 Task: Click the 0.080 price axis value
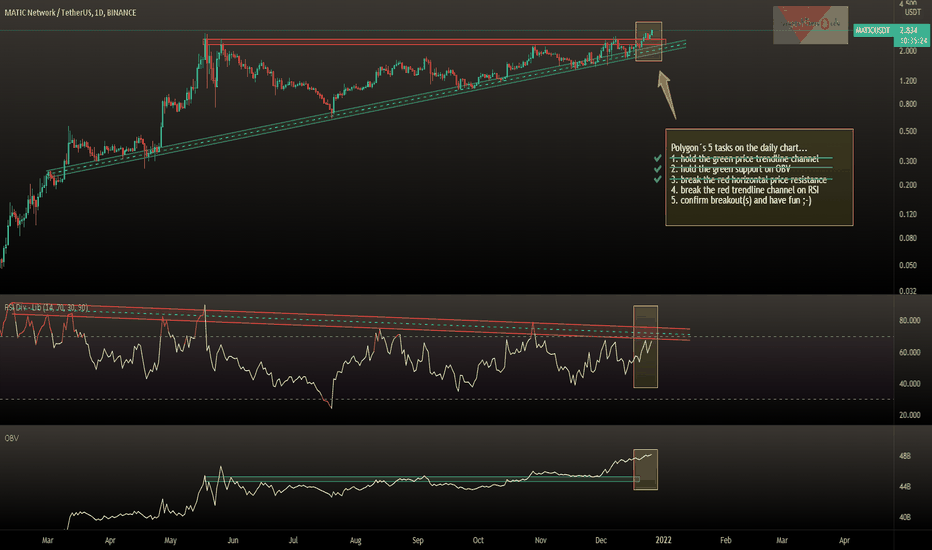click(908, 238)
